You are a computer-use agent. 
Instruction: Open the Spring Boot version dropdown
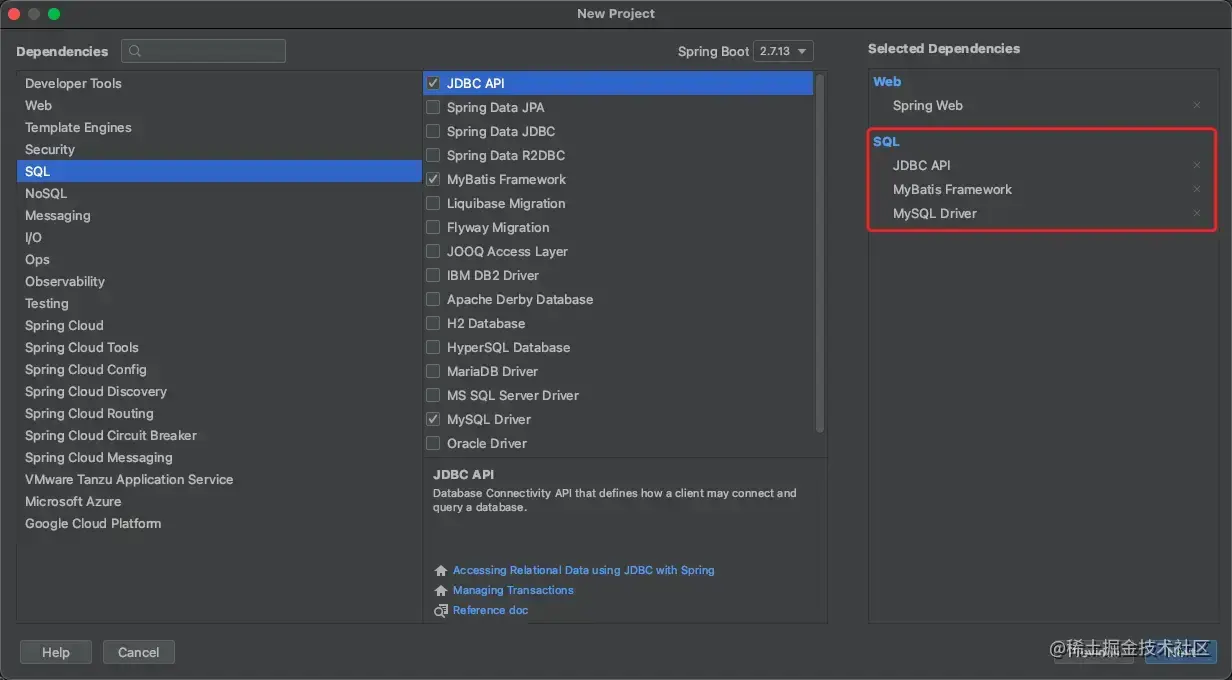tap(783, 51)
